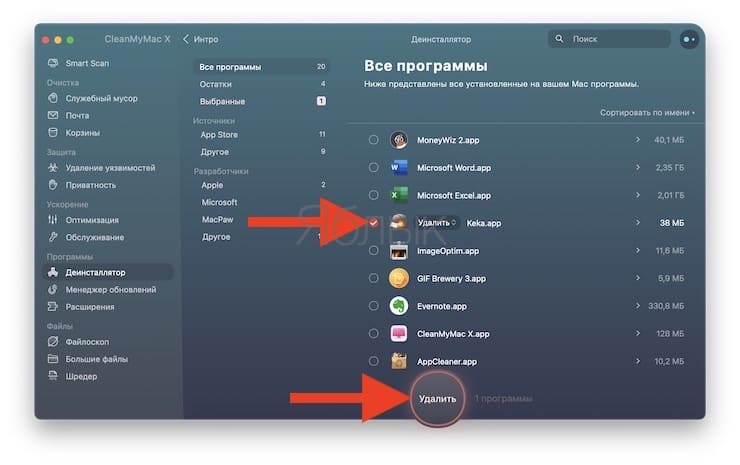Image resolution: width=740 pixels, height=465 pixels.
Task: Go back to Интро
Action: 201,39
